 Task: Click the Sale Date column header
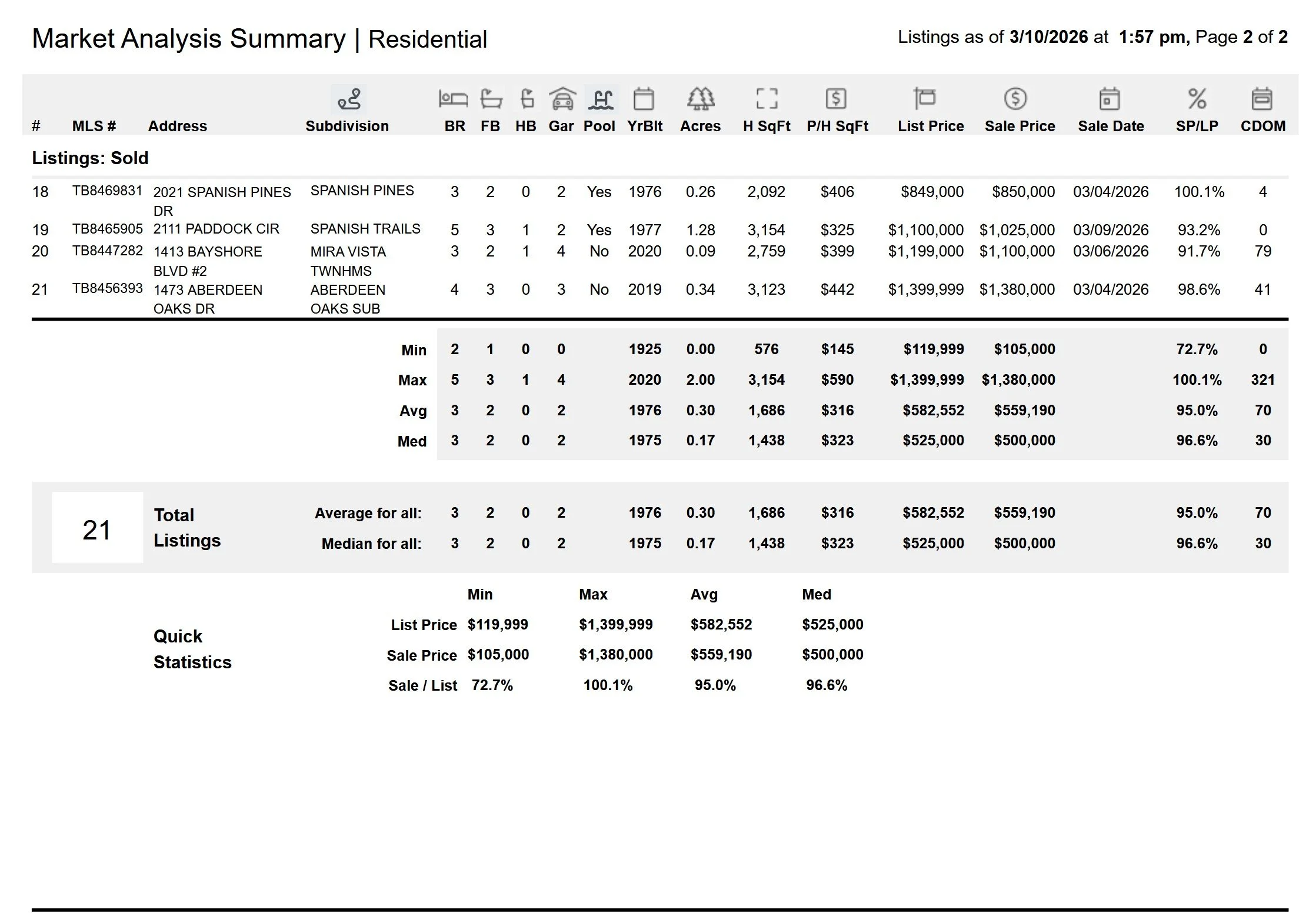(x=1110, y=126)
